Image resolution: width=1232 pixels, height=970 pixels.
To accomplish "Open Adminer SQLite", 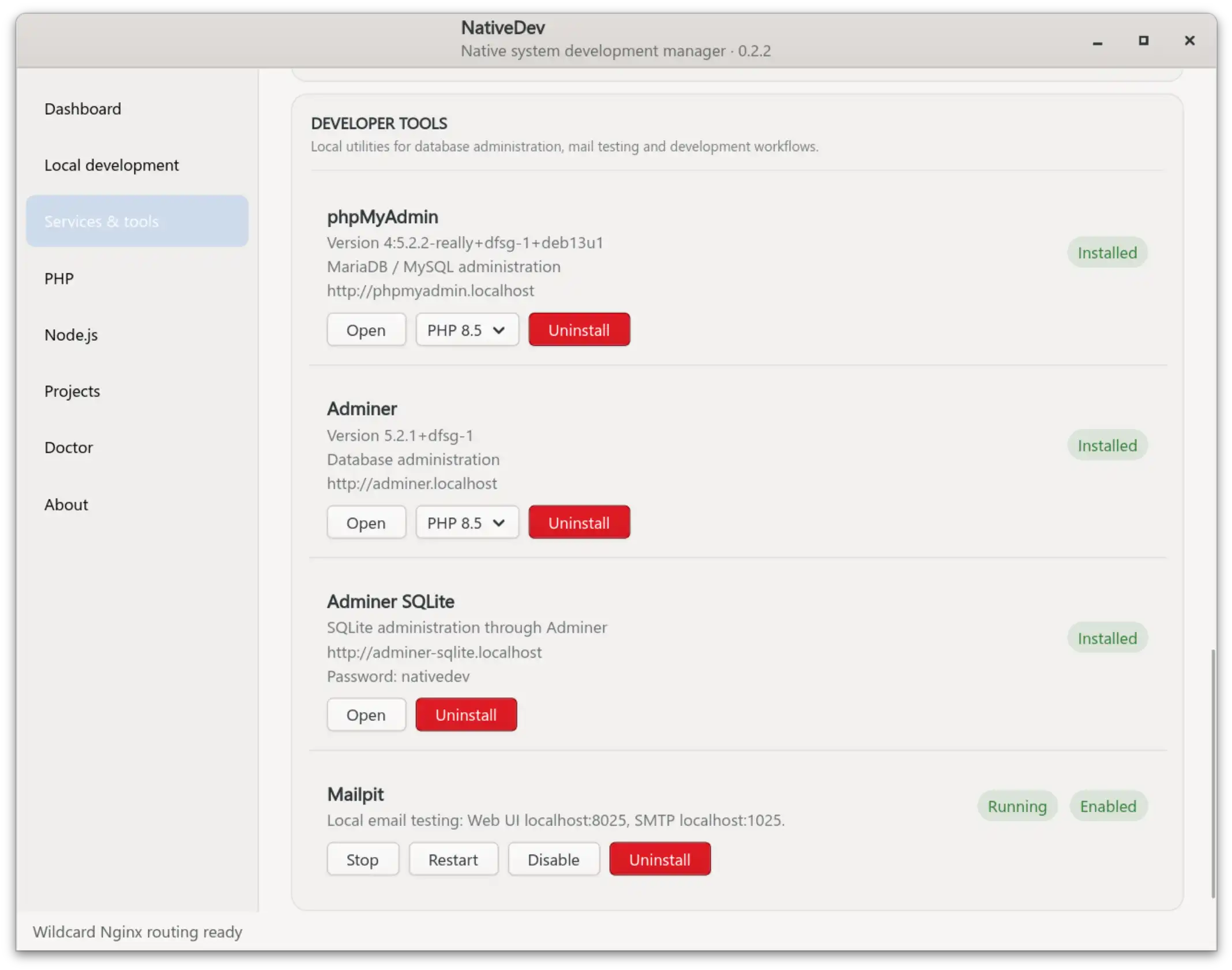I will tap(366, 715).
